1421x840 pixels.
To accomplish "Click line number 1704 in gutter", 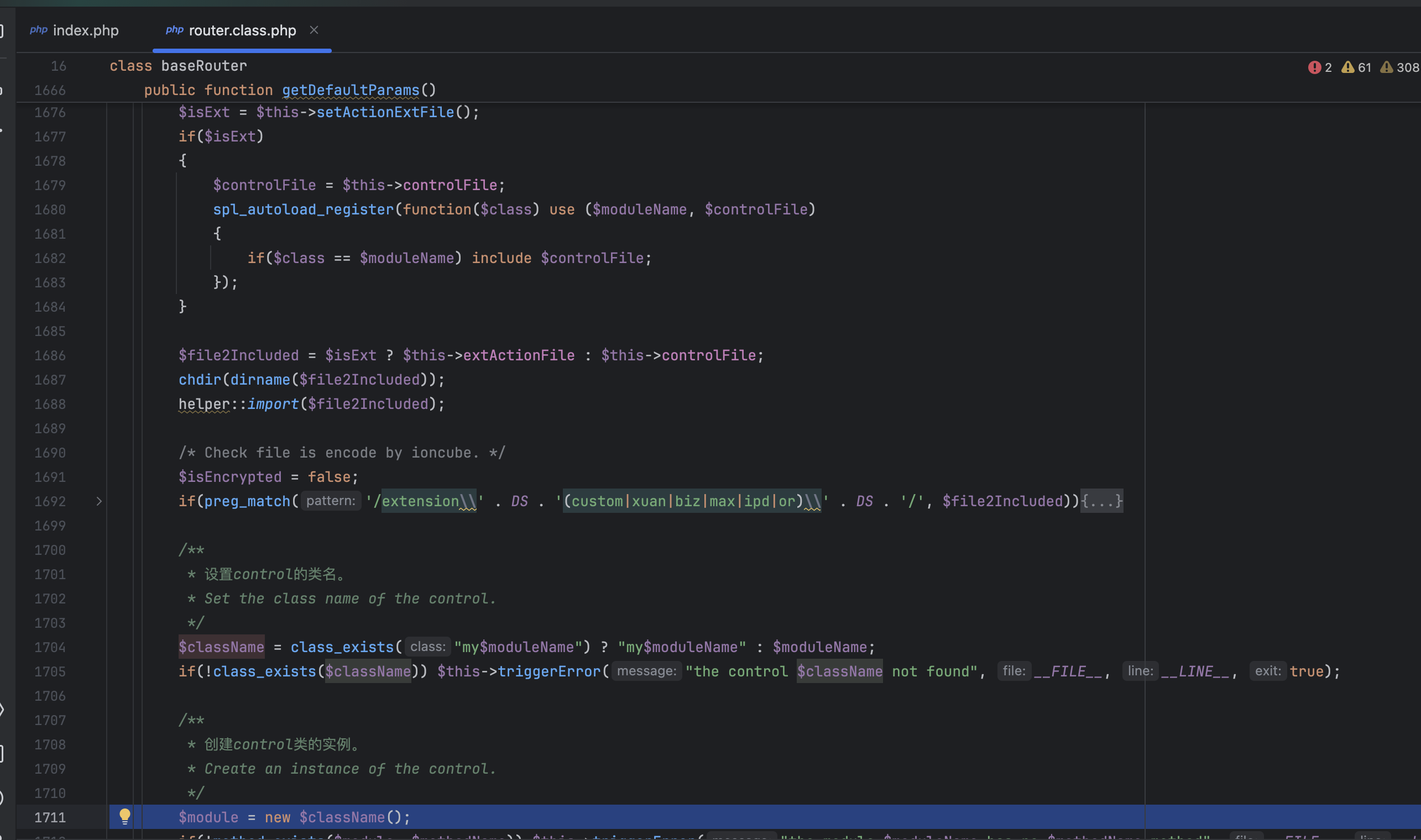I will [50, 647].
